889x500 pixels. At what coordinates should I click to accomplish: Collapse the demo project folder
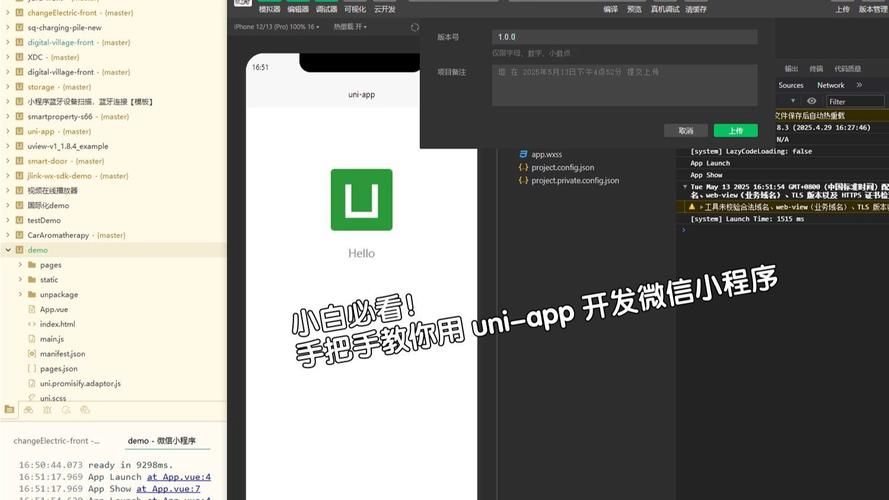pyautogui.click(x=8, y=250)
